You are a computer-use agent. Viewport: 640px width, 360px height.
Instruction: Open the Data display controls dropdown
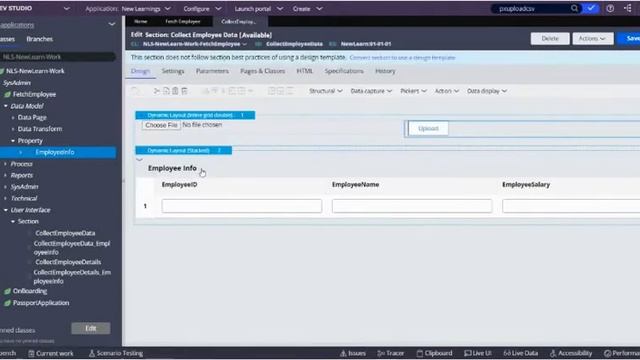pos(487,91)
